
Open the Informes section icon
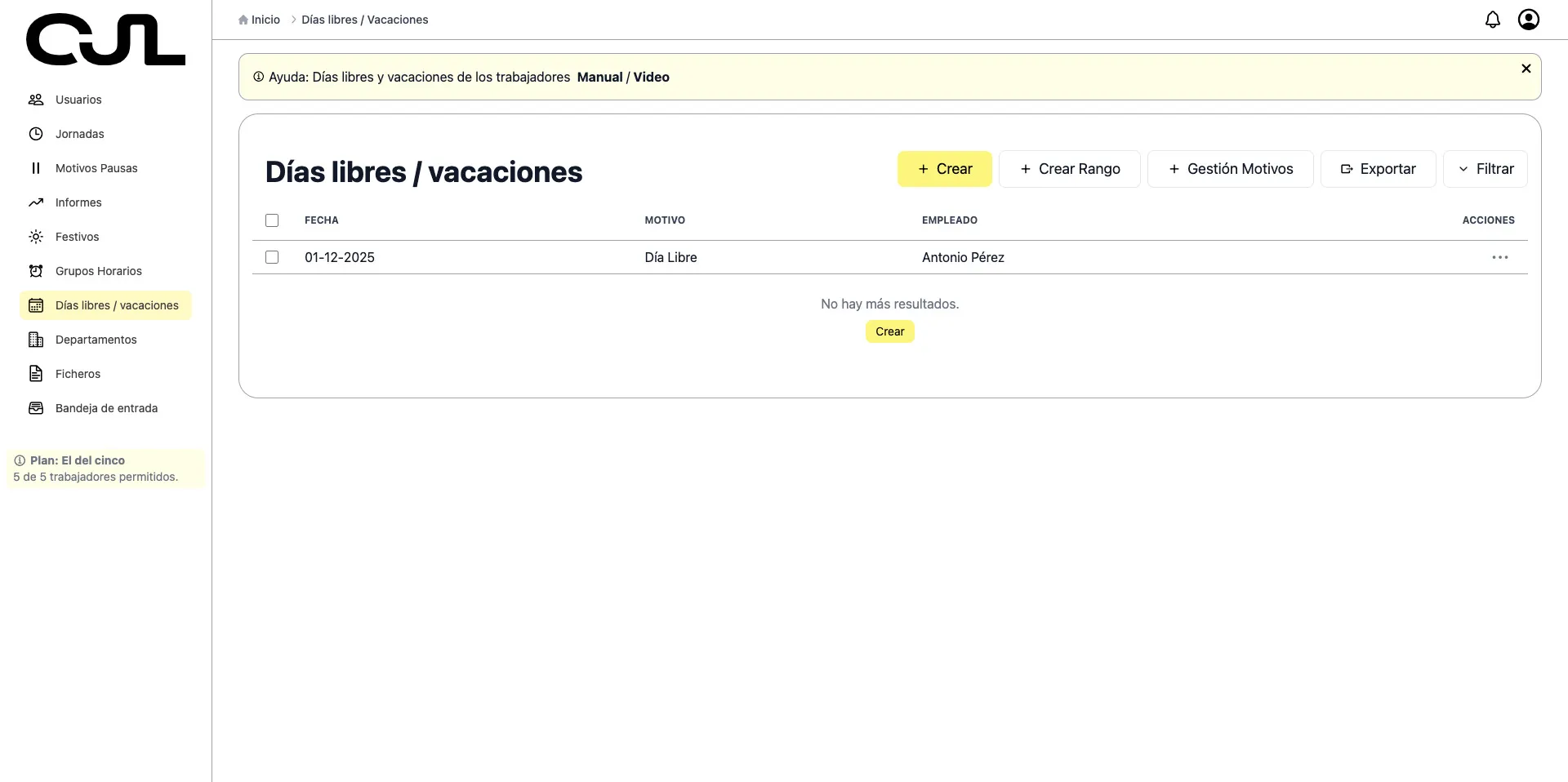[36, 202]
